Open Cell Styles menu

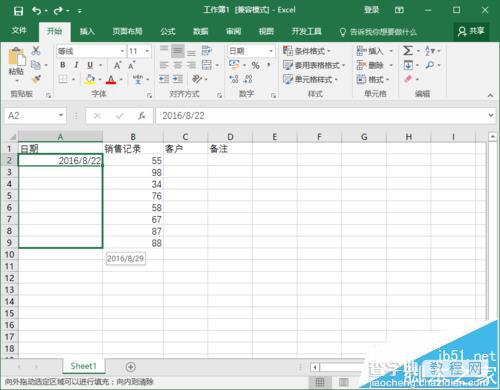(x=310, y=79)
